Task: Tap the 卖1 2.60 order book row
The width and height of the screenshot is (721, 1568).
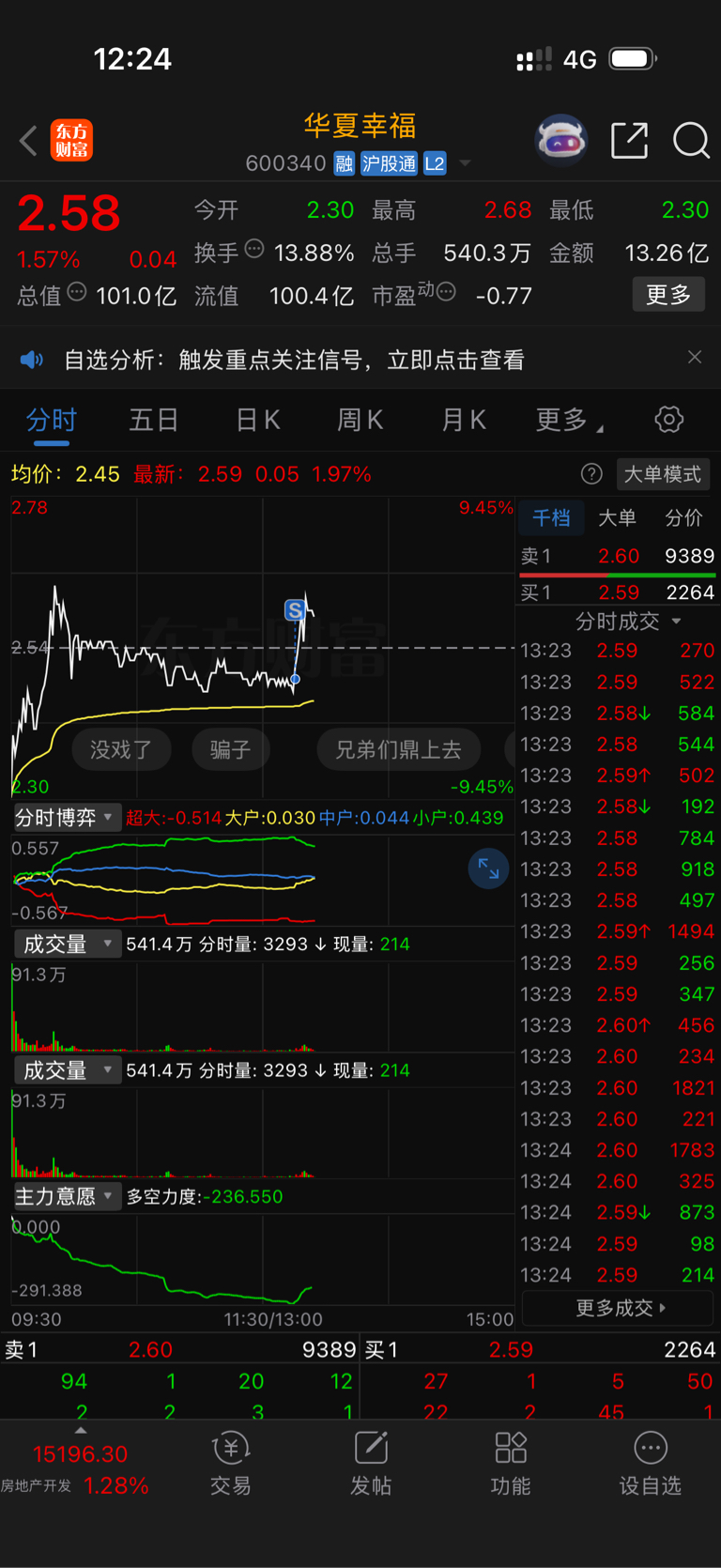Action: tap(618, 556)
